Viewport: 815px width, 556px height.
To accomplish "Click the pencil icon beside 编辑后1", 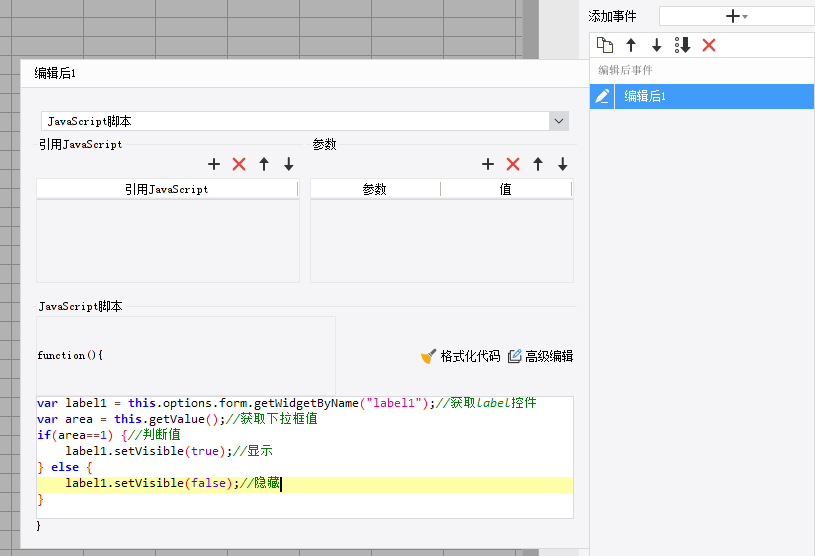I will tap(602, 96).
